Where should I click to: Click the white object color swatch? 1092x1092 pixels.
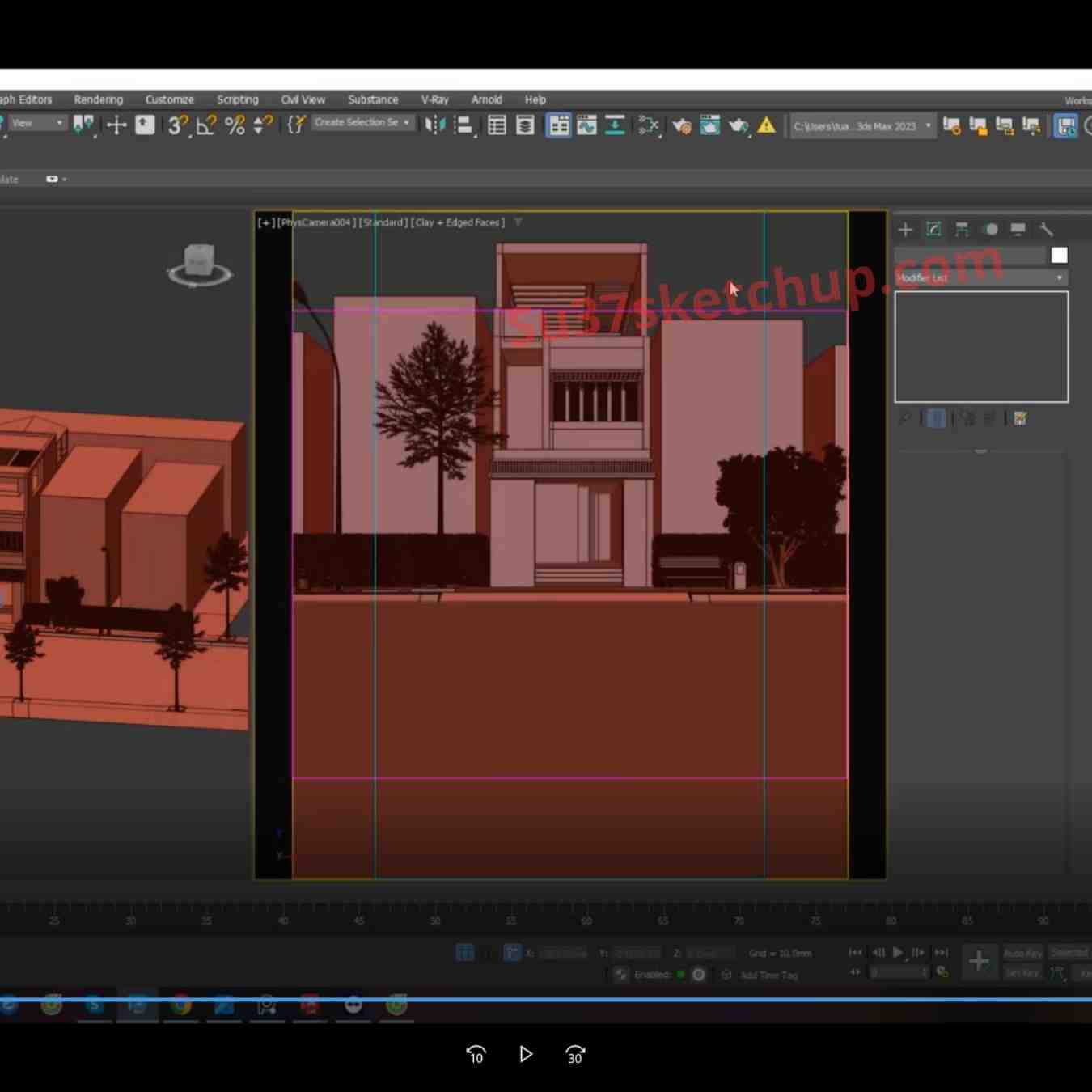[1059, 256]
